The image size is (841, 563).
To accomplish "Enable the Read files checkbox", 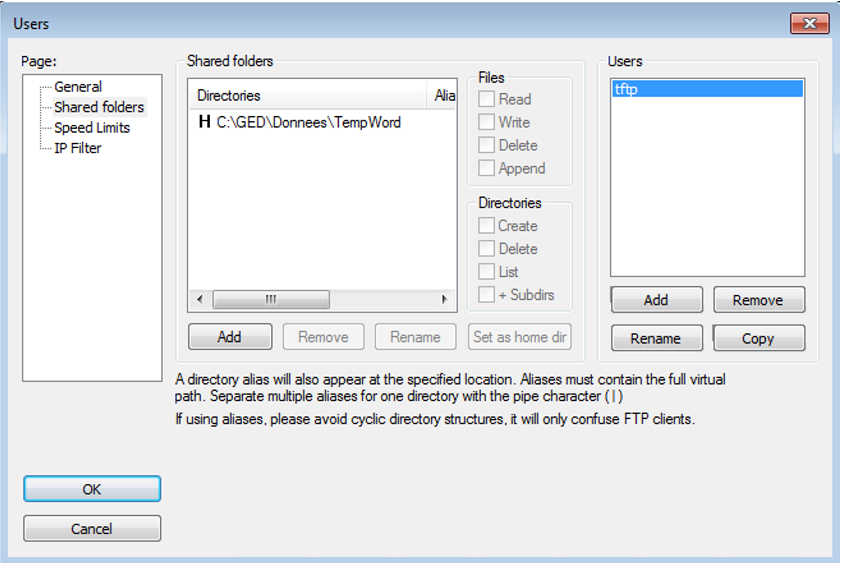I will pos(487,99).
